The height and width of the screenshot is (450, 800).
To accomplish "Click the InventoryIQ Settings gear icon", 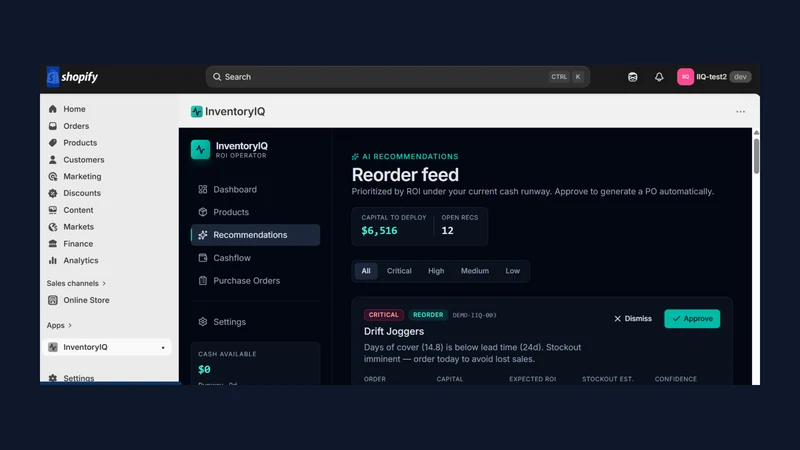I will (x=203, y=322).
